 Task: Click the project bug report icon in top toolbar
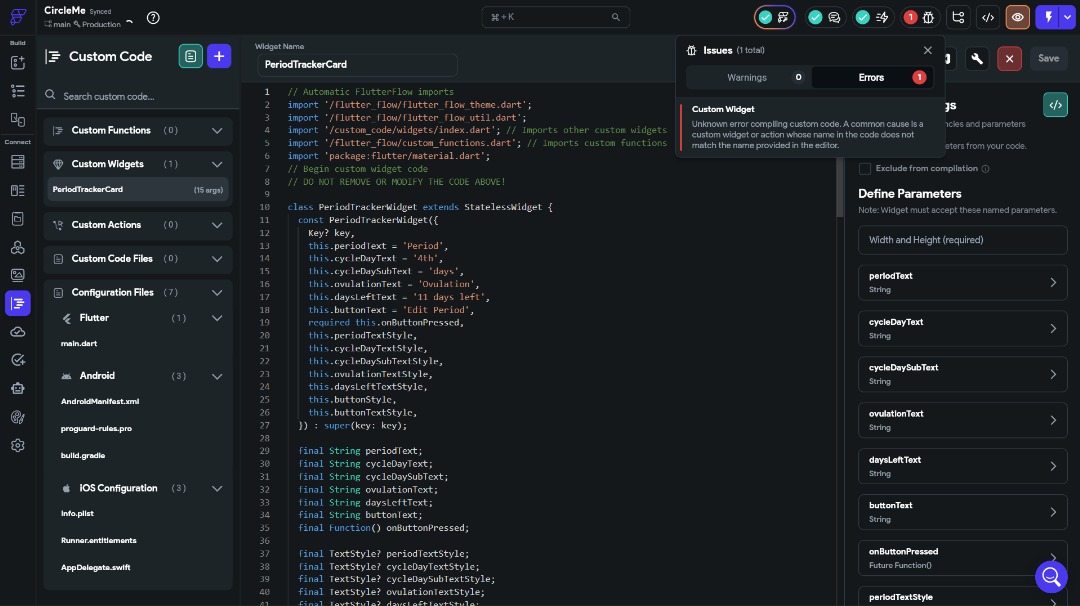click(928, 17)
